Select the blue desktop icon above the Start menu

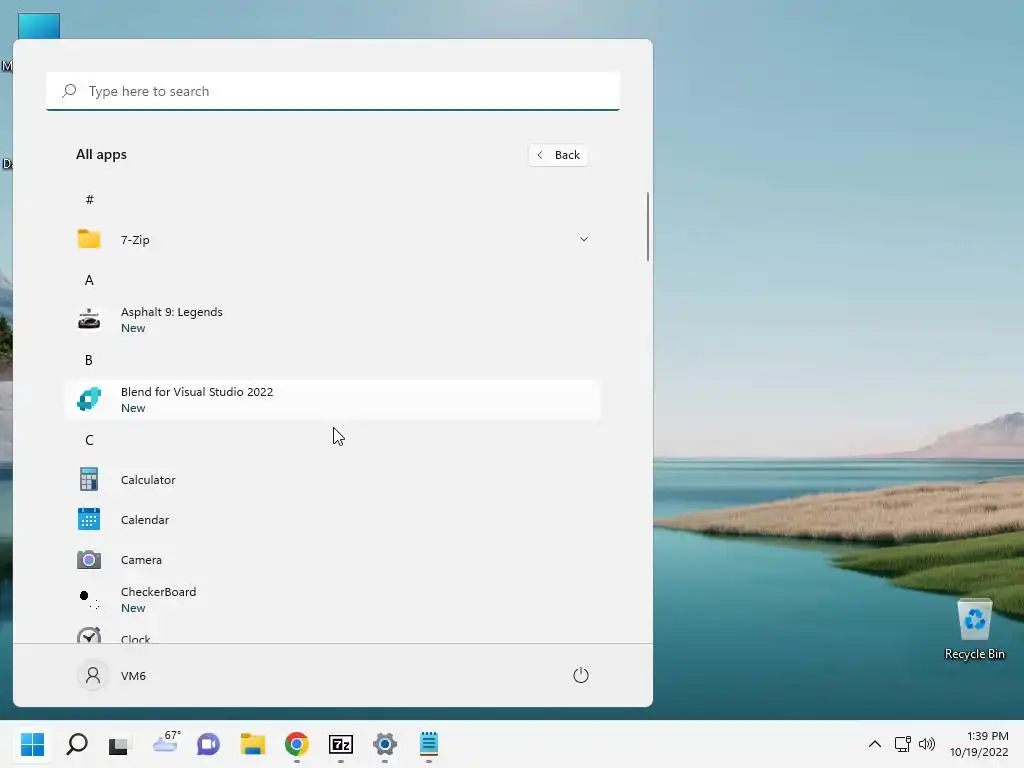coord(39,26)
